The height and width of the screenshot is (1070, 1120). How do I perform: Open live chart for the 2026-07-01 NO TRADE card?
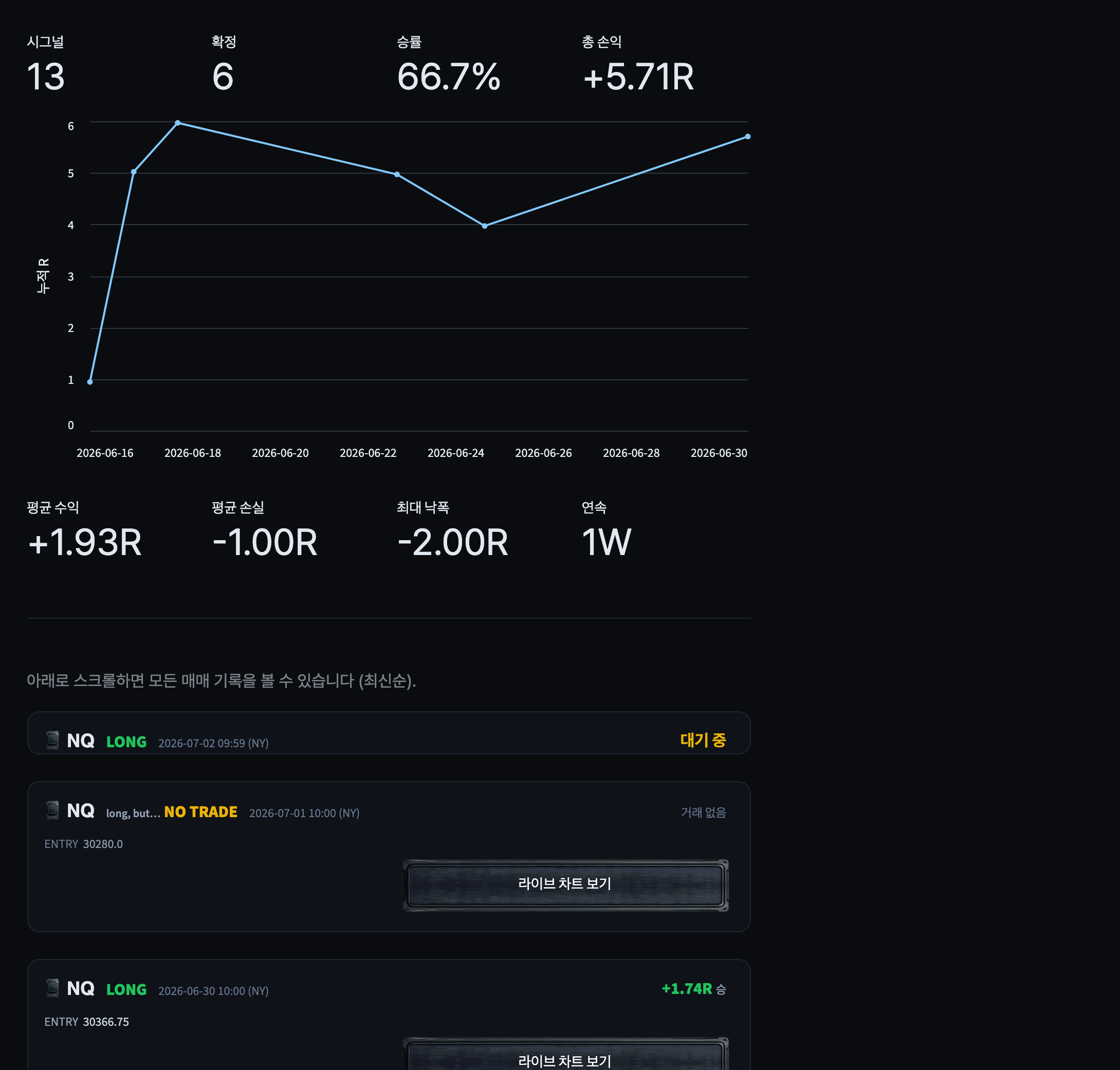pos(565,884)
